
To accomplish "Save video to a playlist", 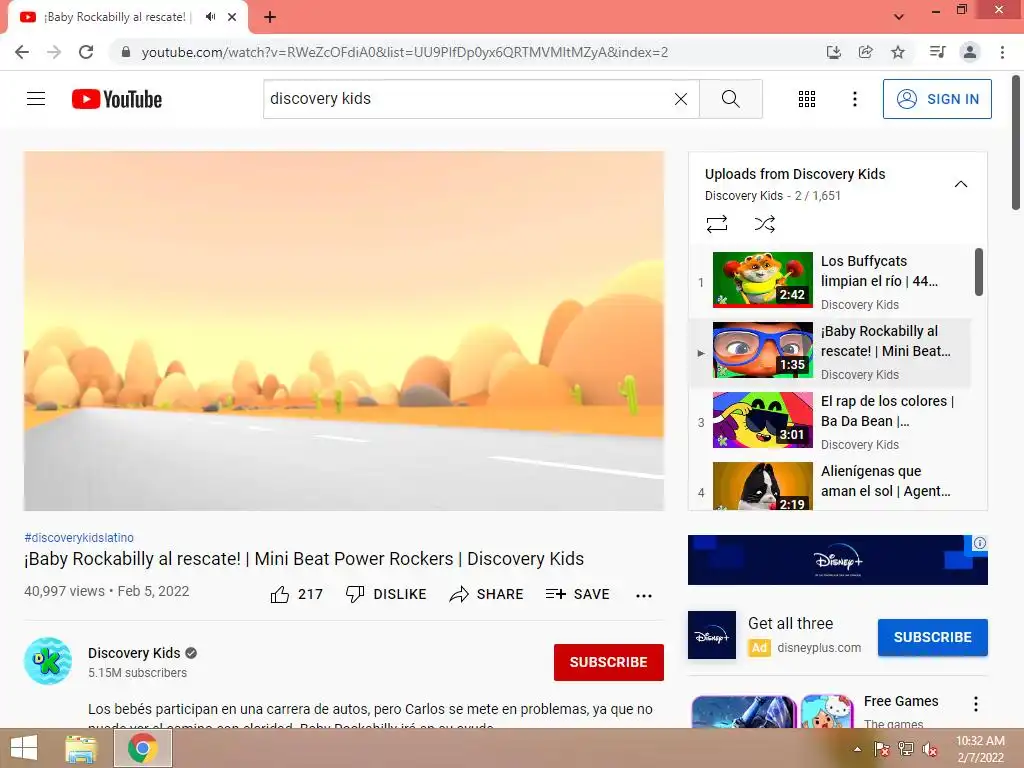I will [x=578, y=594].
